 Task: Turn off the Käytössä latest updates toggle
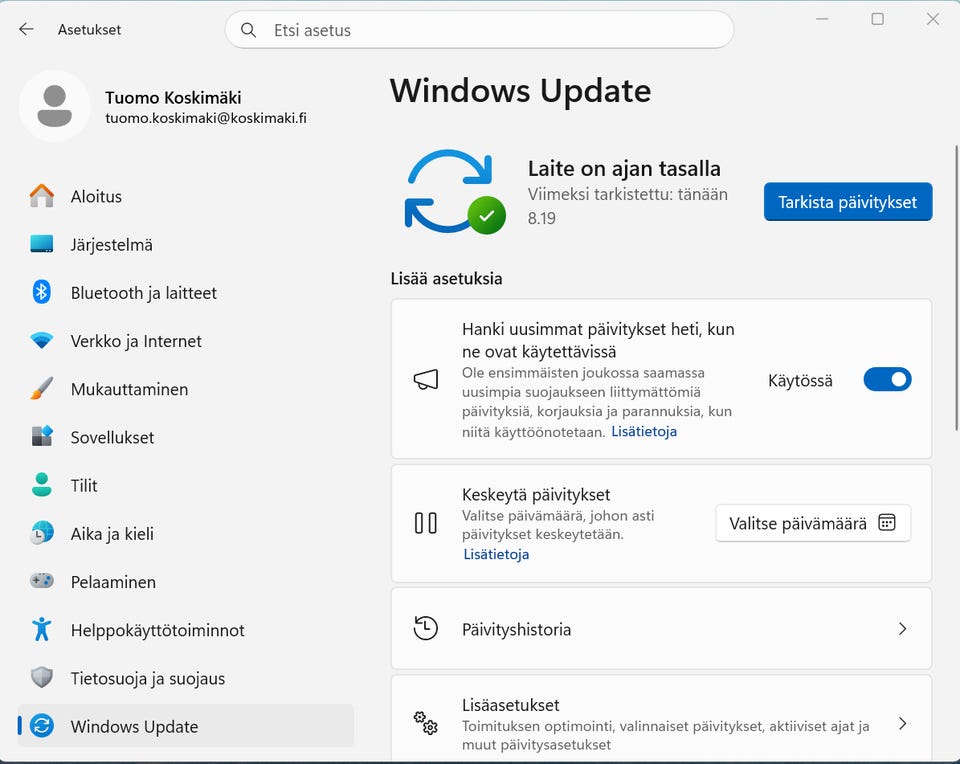coord(887,380)
